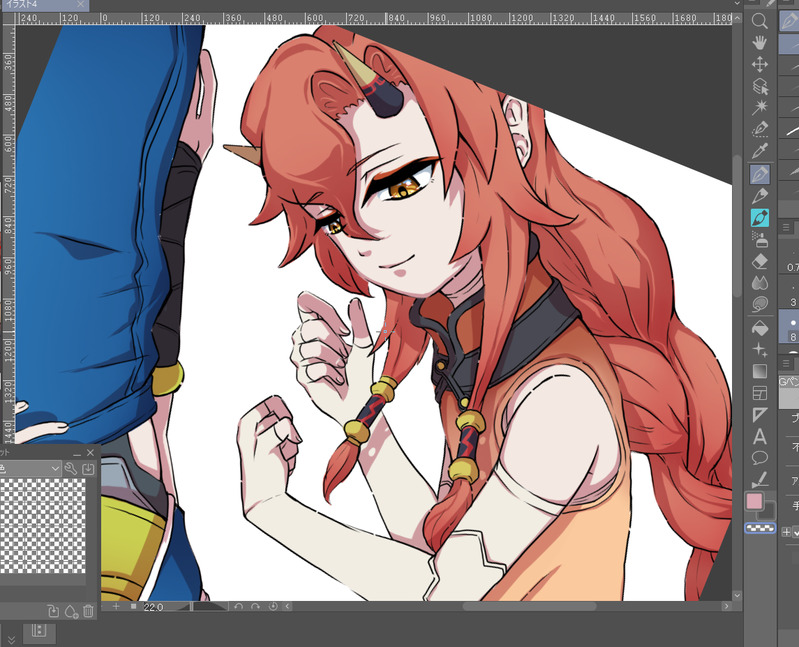Fit canvas with square button

[134, 606]
